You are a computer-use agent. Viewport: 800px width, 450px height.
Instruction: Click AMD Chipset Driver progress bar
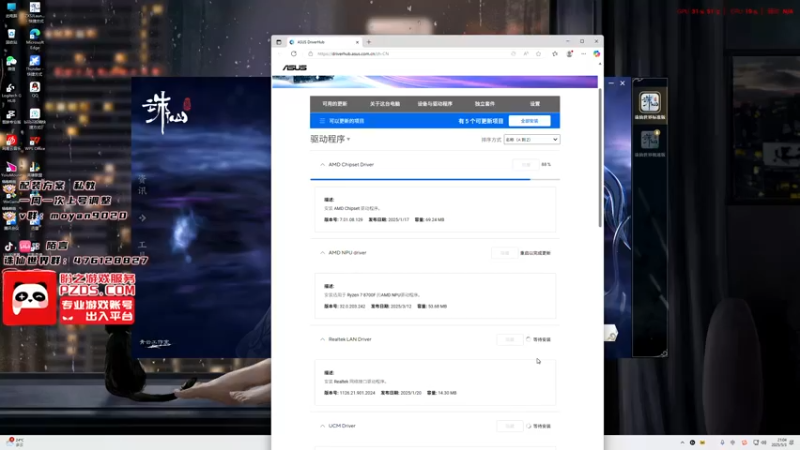(x=435, y=179)
